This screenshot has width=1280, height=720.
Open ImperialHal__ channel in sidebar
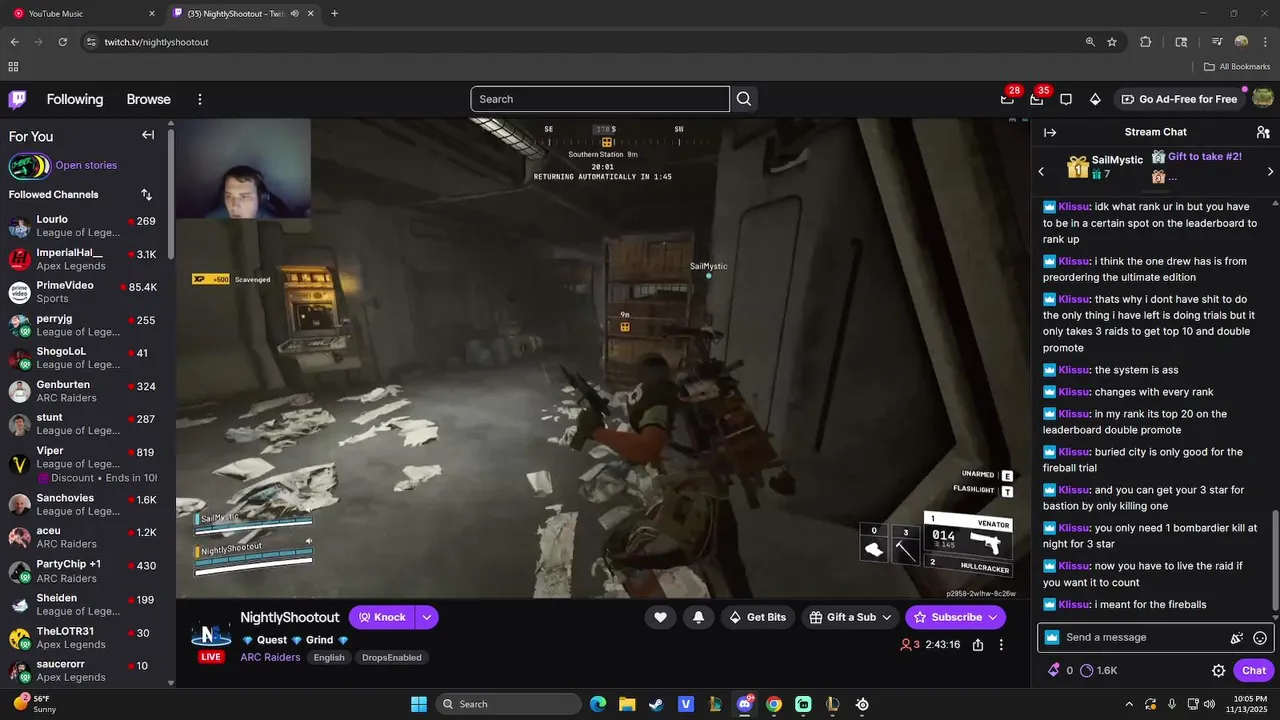[x=84, y=259]
